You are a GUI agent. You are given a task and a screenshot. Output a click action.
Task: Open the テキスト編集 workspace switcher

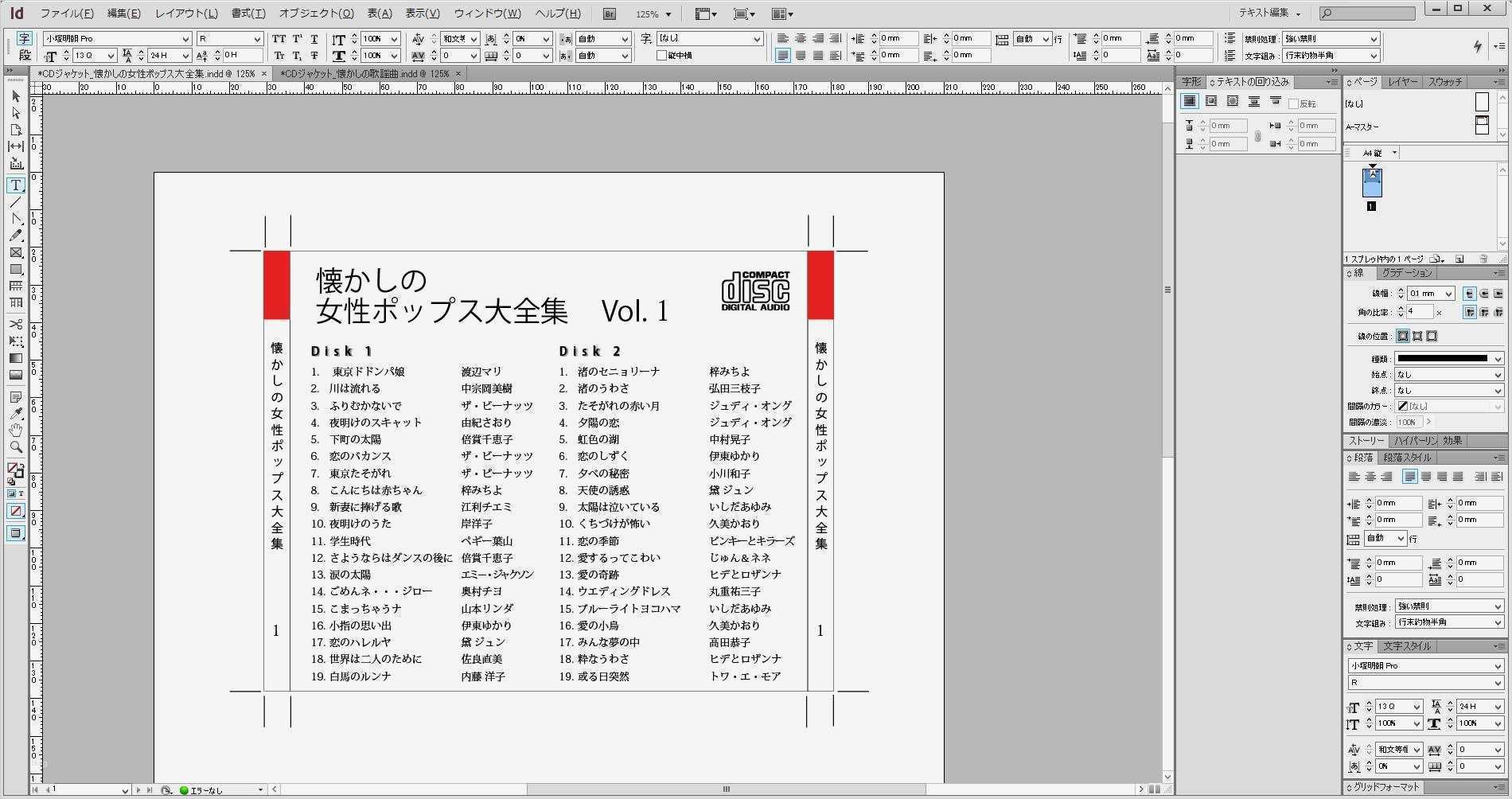coord(1269,14)
